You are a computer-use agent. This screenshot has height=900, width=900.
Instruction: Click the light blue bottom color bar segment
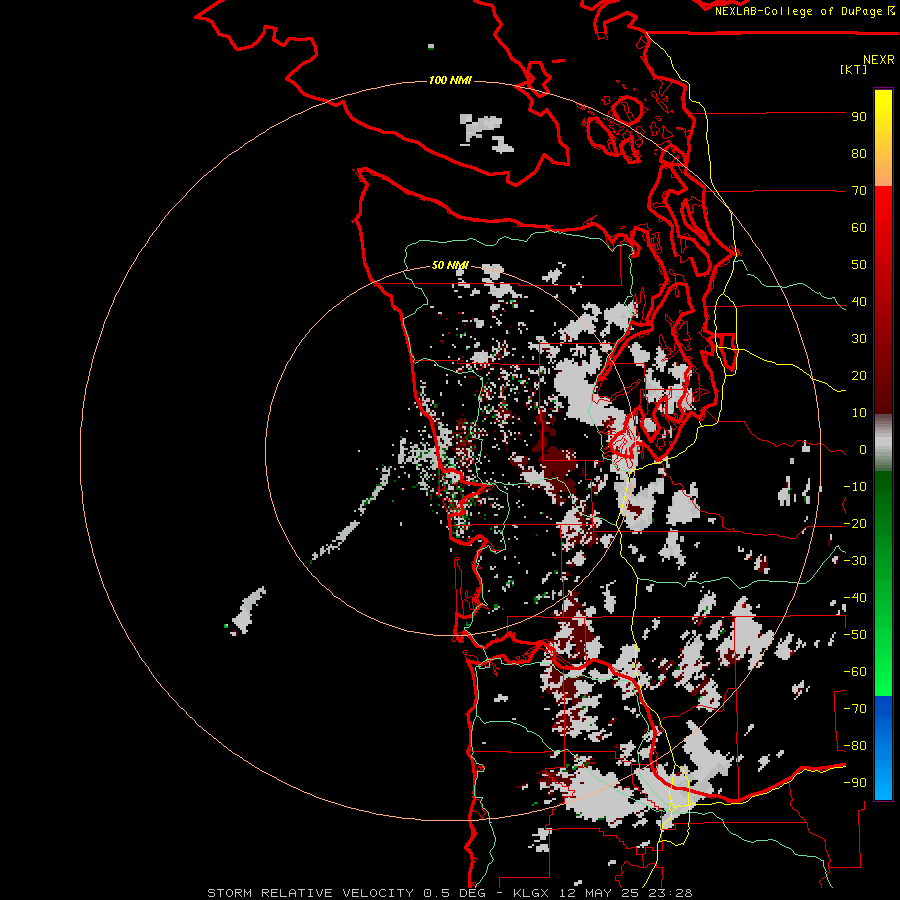click(883, 778)
